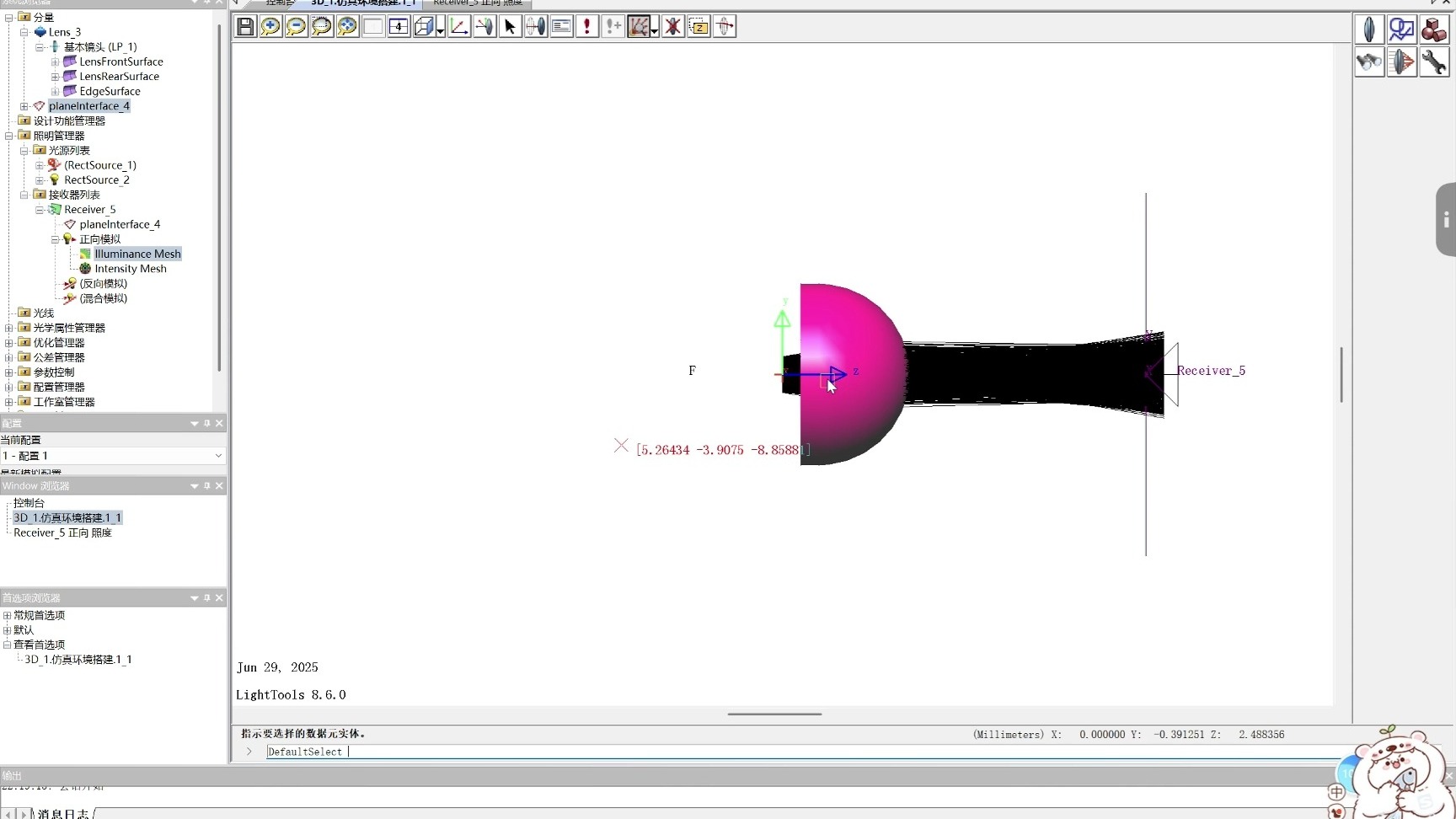1456x819 pixels.
Task: Expand the RectSource_2 source node
Action: tap(40, 180)
